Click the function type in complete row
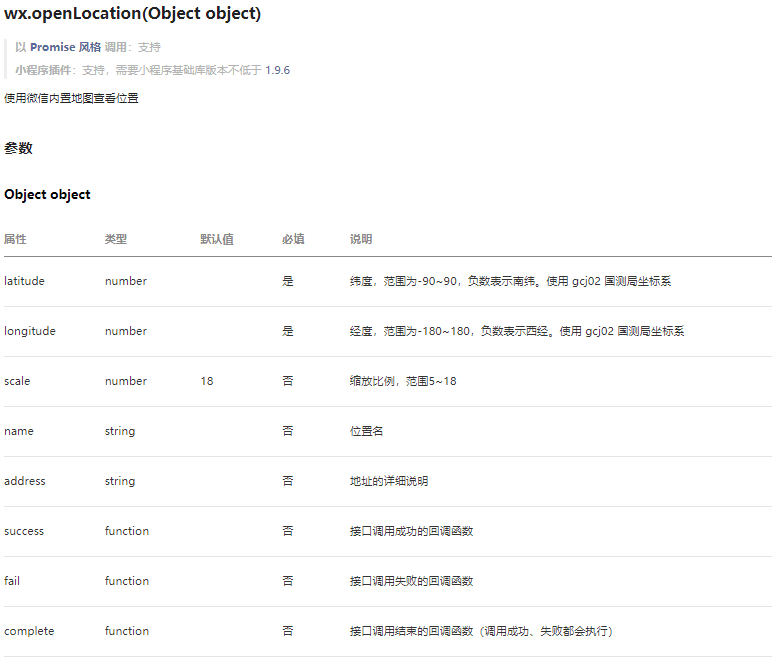This screenshot has height=657, width=773. (x=127, y=631)
